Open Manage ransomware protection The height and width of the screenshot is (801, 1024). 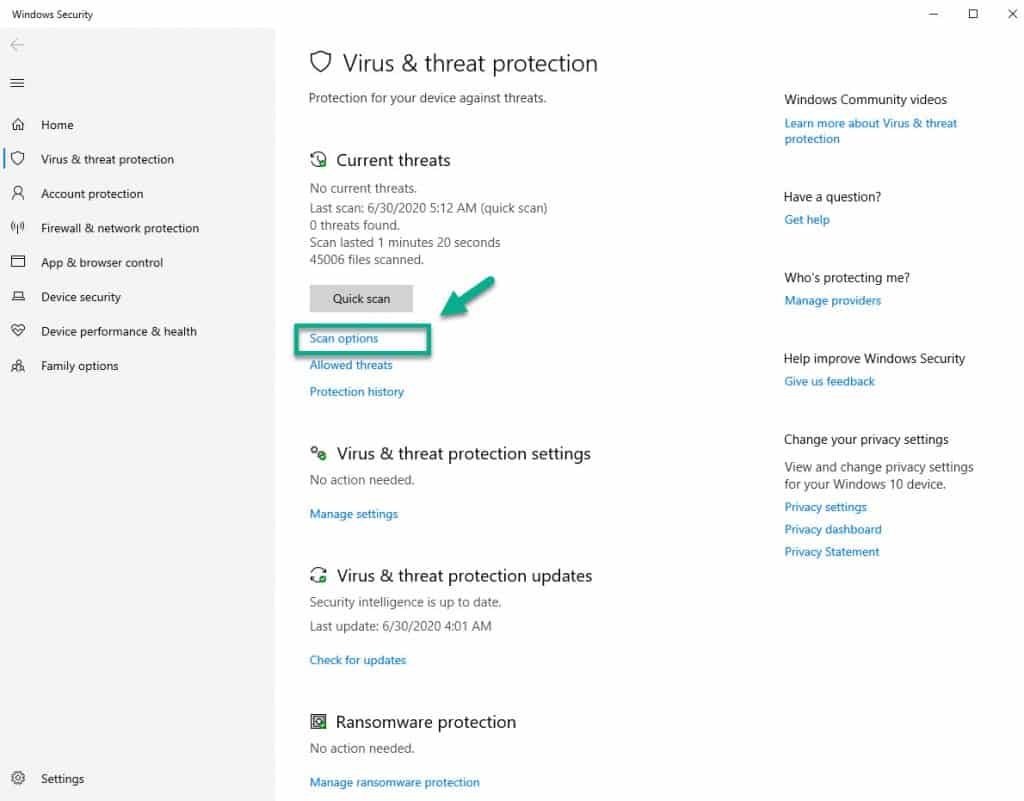coord(394,782)
